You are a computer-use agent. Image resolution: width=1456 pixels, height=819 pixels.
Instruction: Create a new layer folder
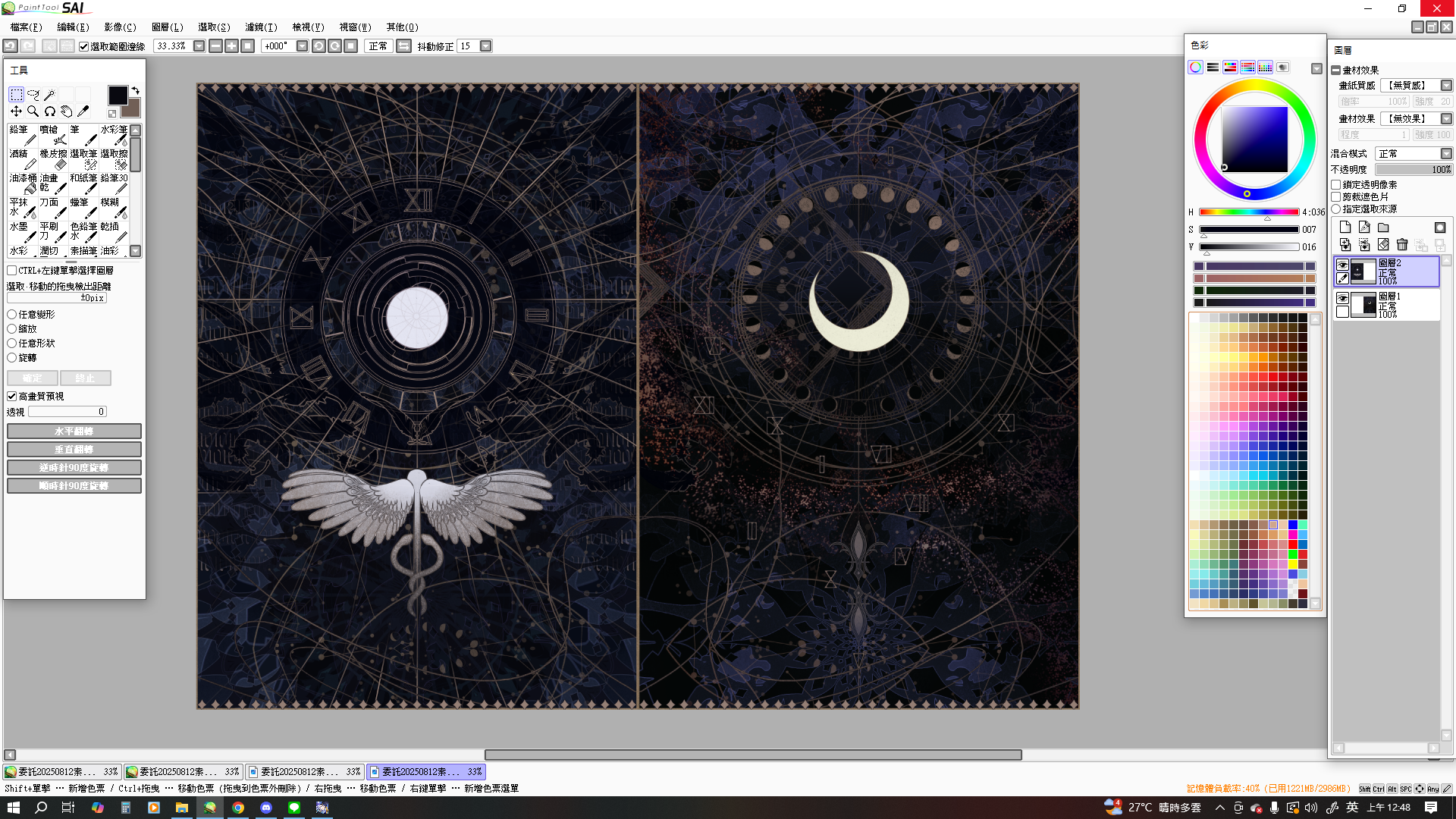[1383, 227]
